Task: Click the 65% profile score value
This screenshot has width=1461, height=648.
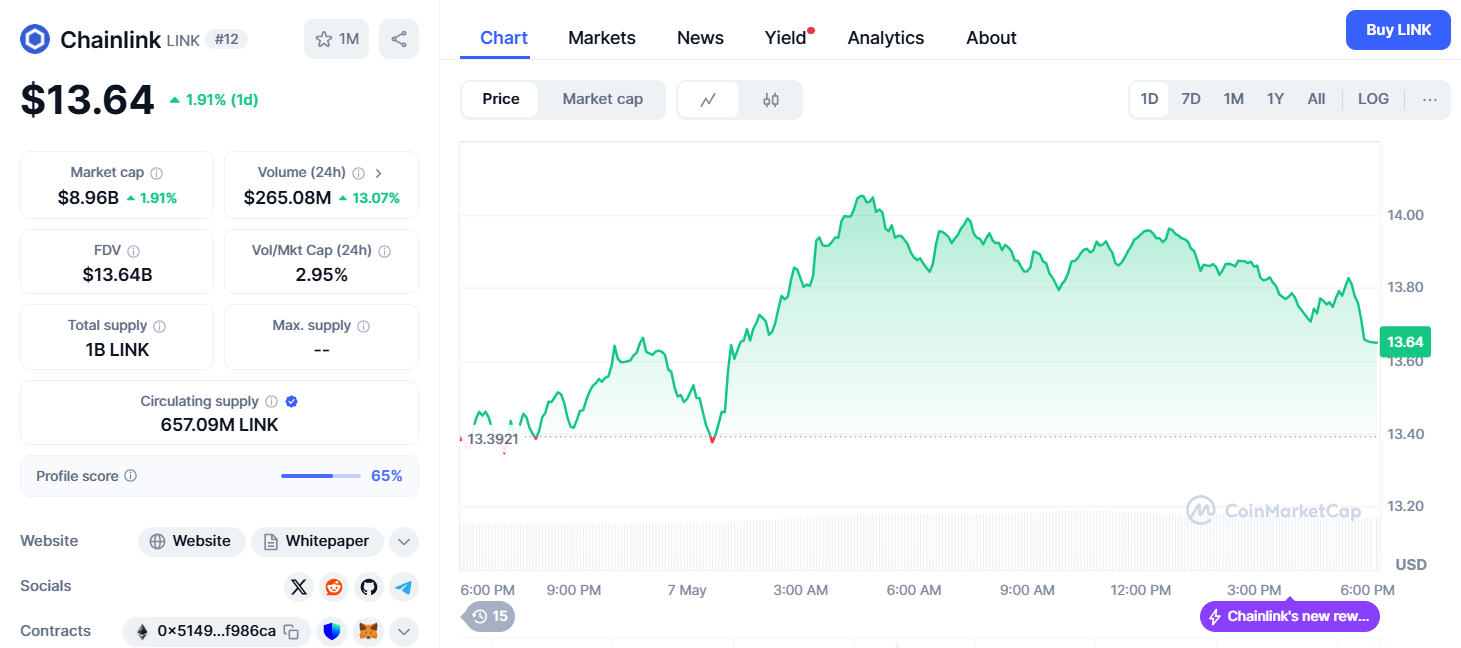Action: click(x=387, y=476)
